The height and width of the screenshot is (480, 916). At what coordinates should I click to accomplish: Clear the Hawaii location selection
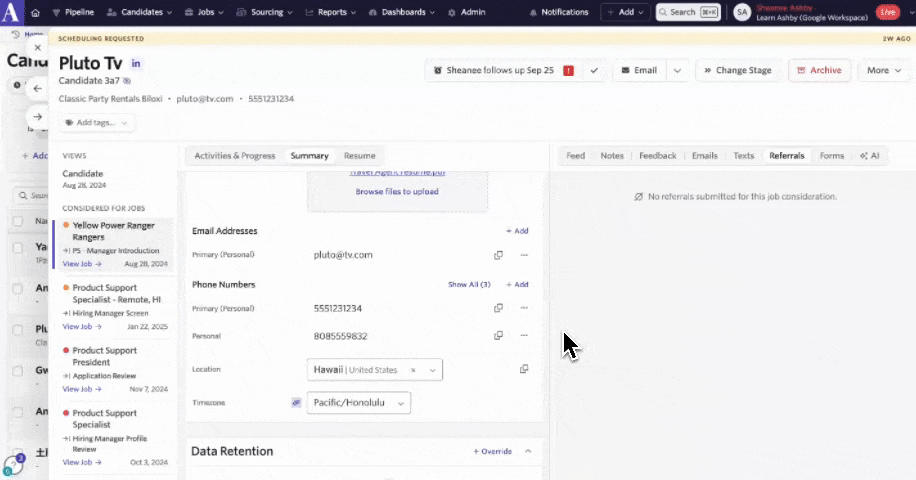coord(413,370)
